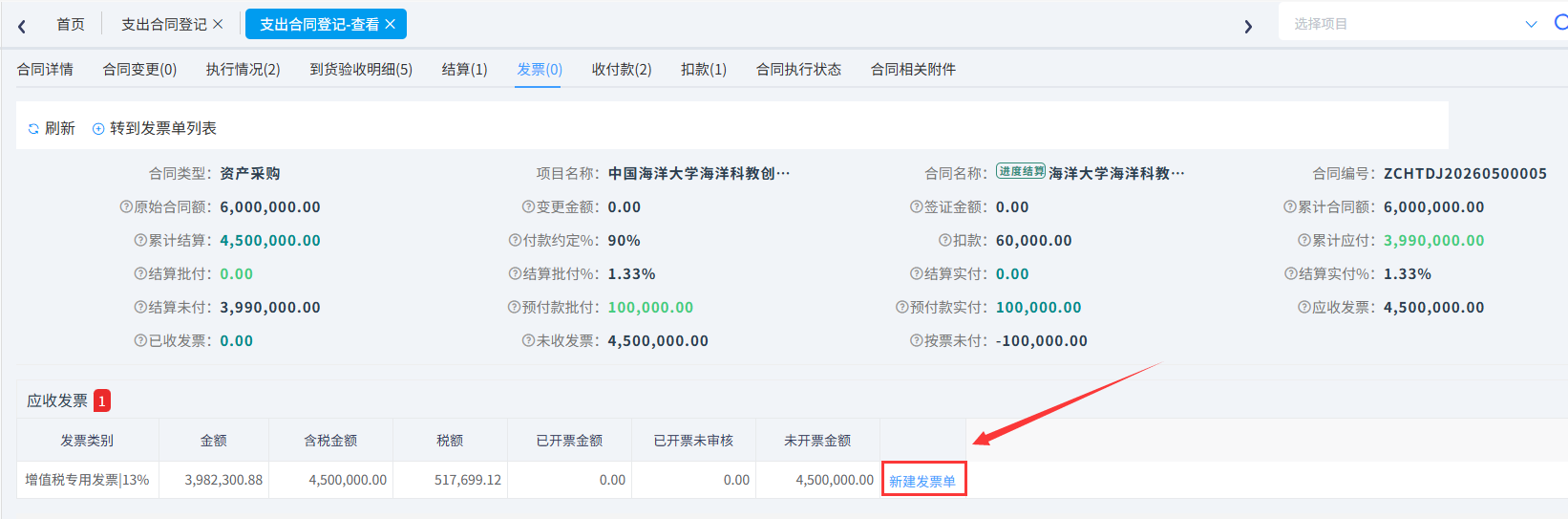Screen dimensions: 1568x519
Task: Click the 累计结算 value 4,500,000.00
Action: pyautogui.click(x=270, y=240)
